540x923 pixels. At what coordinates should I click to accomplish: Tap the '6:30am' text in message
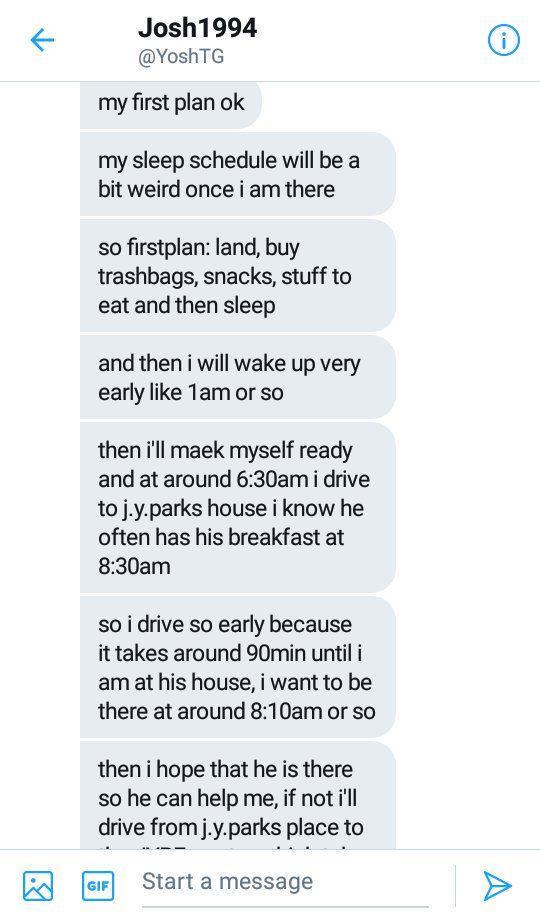click(x=271, y=479)
